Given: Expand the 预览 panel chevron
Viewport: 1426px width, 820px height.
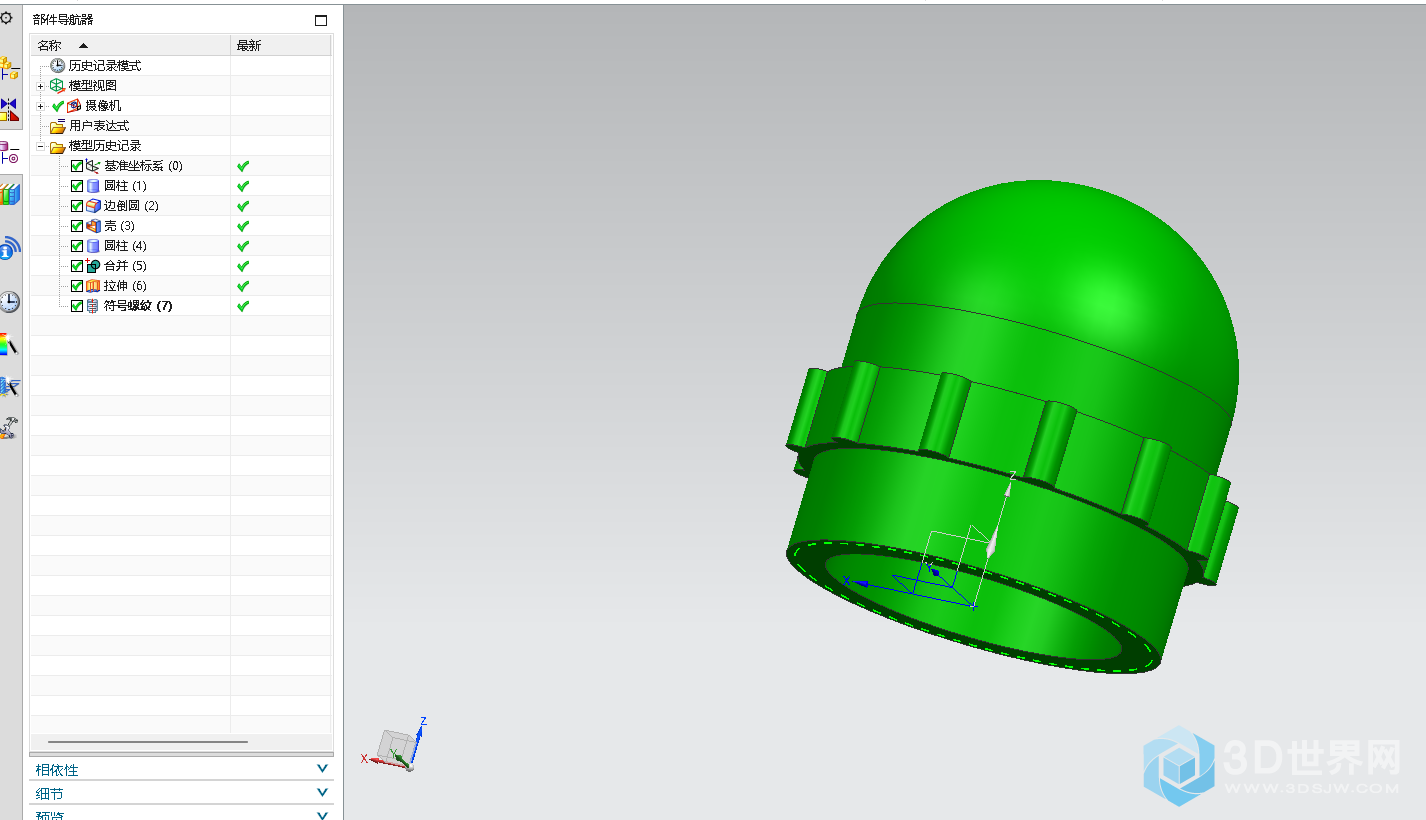Looking at the screenshot, I should [322, 815].
